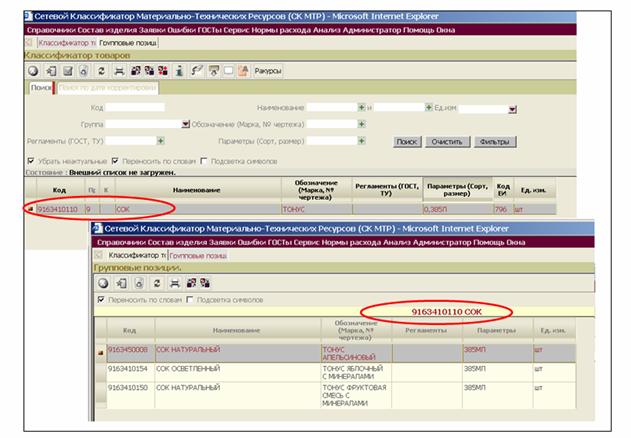The height and width of the screenshot is (438, 631).
Task: Open Справочники menu in the upper window
Action: (x=51, y=30)
